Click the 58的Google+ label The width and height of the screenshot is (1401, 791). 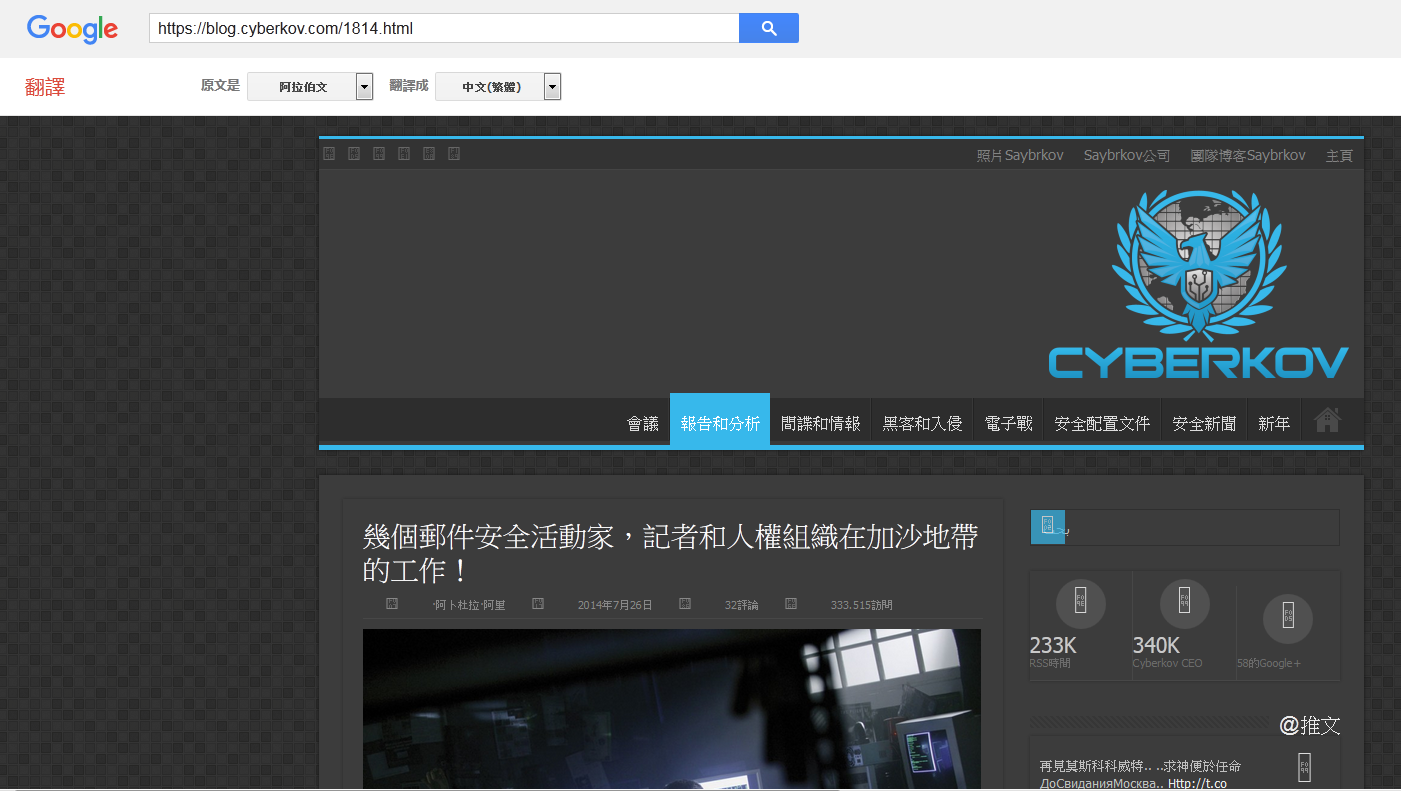tap(1269, 663)
